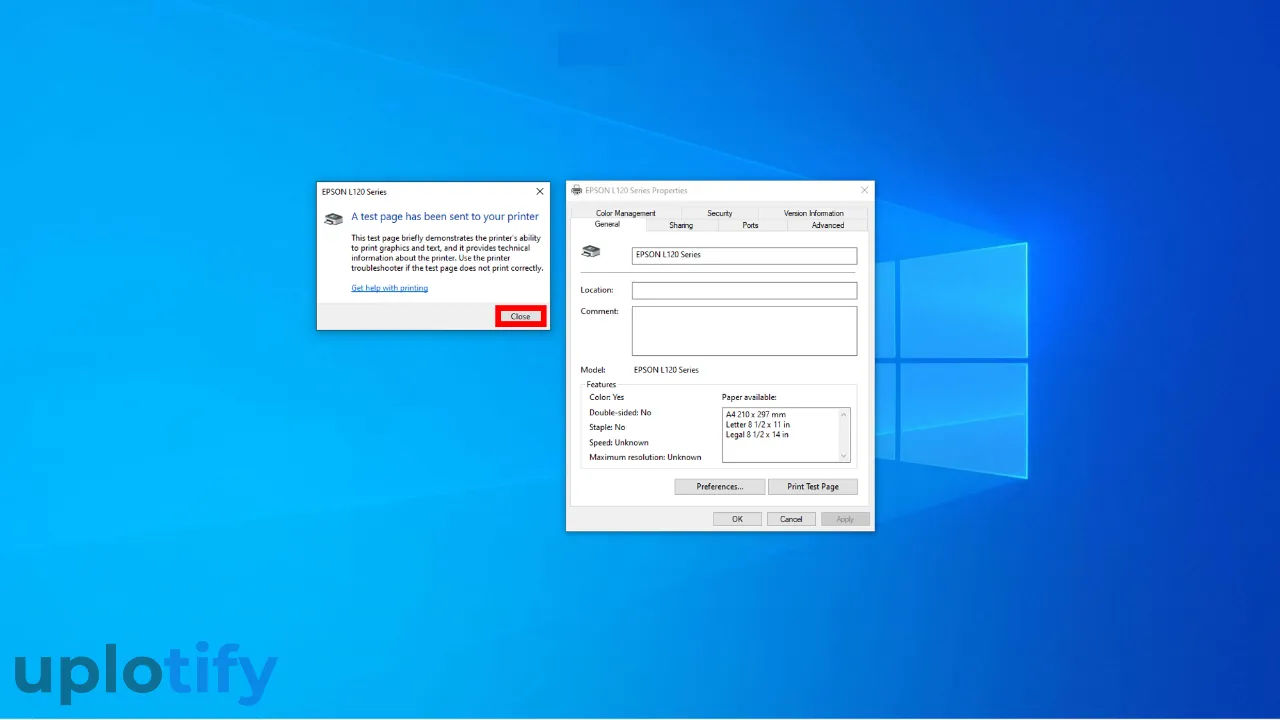Click the Print Test Page button
Image resolution: width=1280 pixels, height=720 pixels.
pyautogui.click(x=813, y=487)
